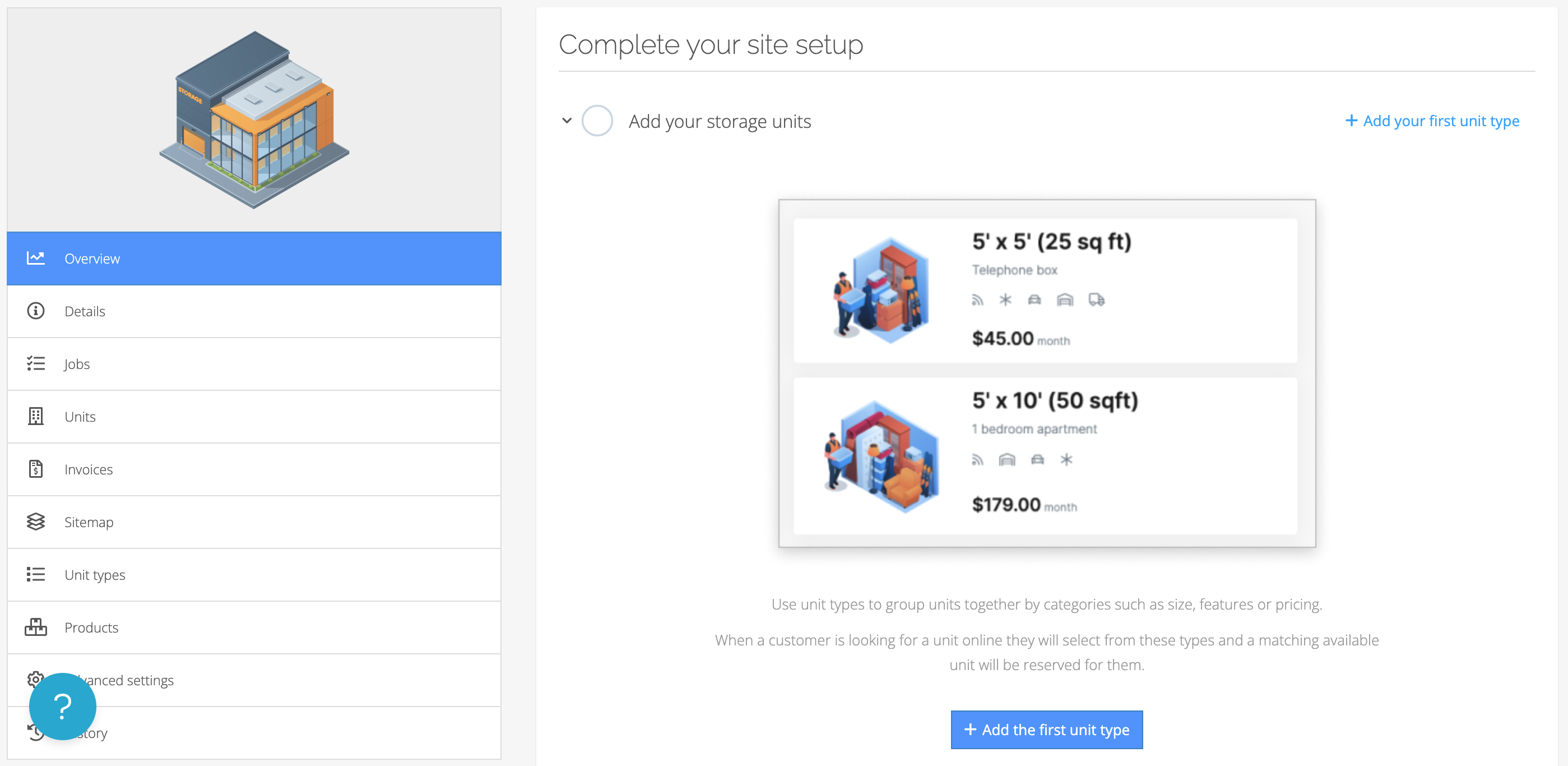Image resolution: width=1568 pixels, height=766 pixels.
Task: Click the Overview chart icon
Action: tap(35, 258)
